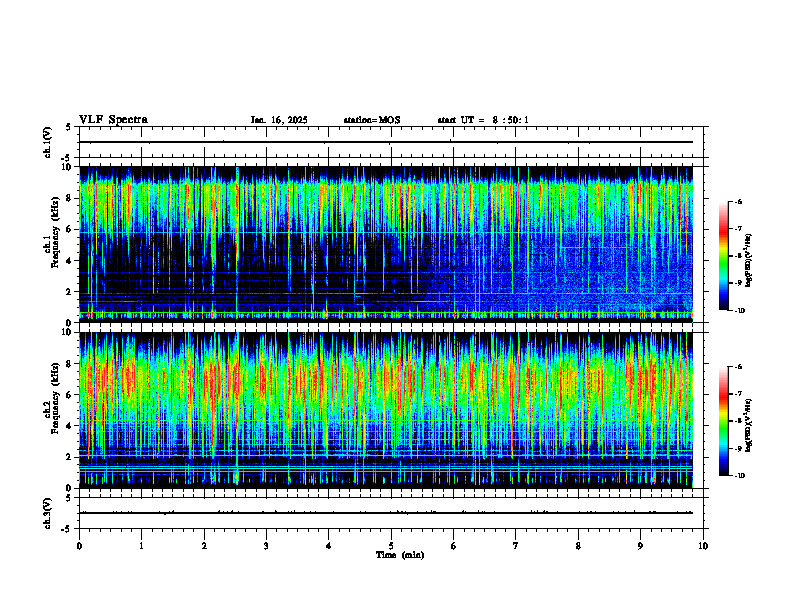
Task: Click tick label "10" on the Time axis
Action: 703,546
